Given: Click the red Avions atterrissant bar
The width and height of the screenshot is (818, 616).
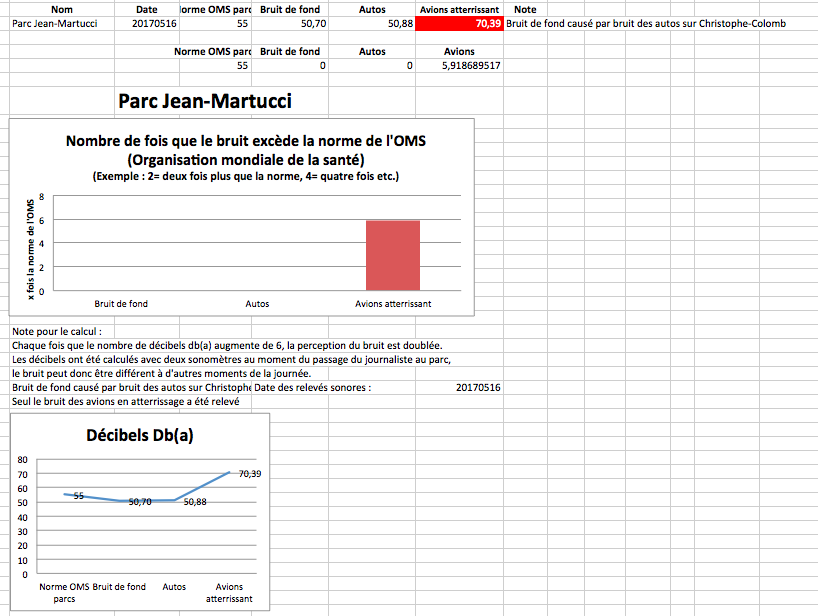Looking at the screenshot, I should tap(392, 254).
